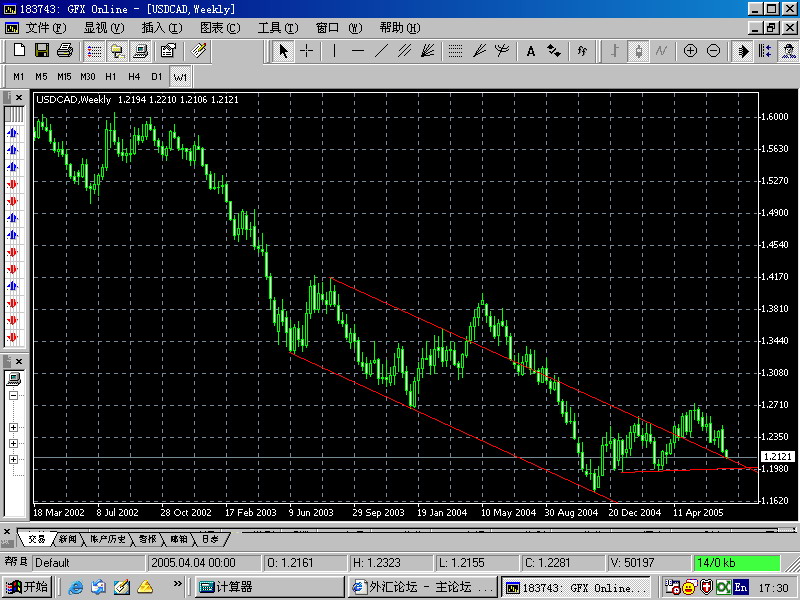Draw a vertical line tool

coord(334,51)
